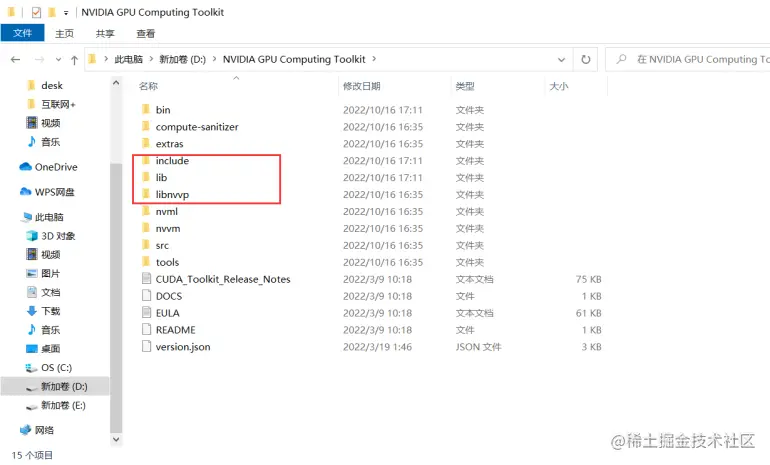Select the tools folder icon

click(146, 262)
